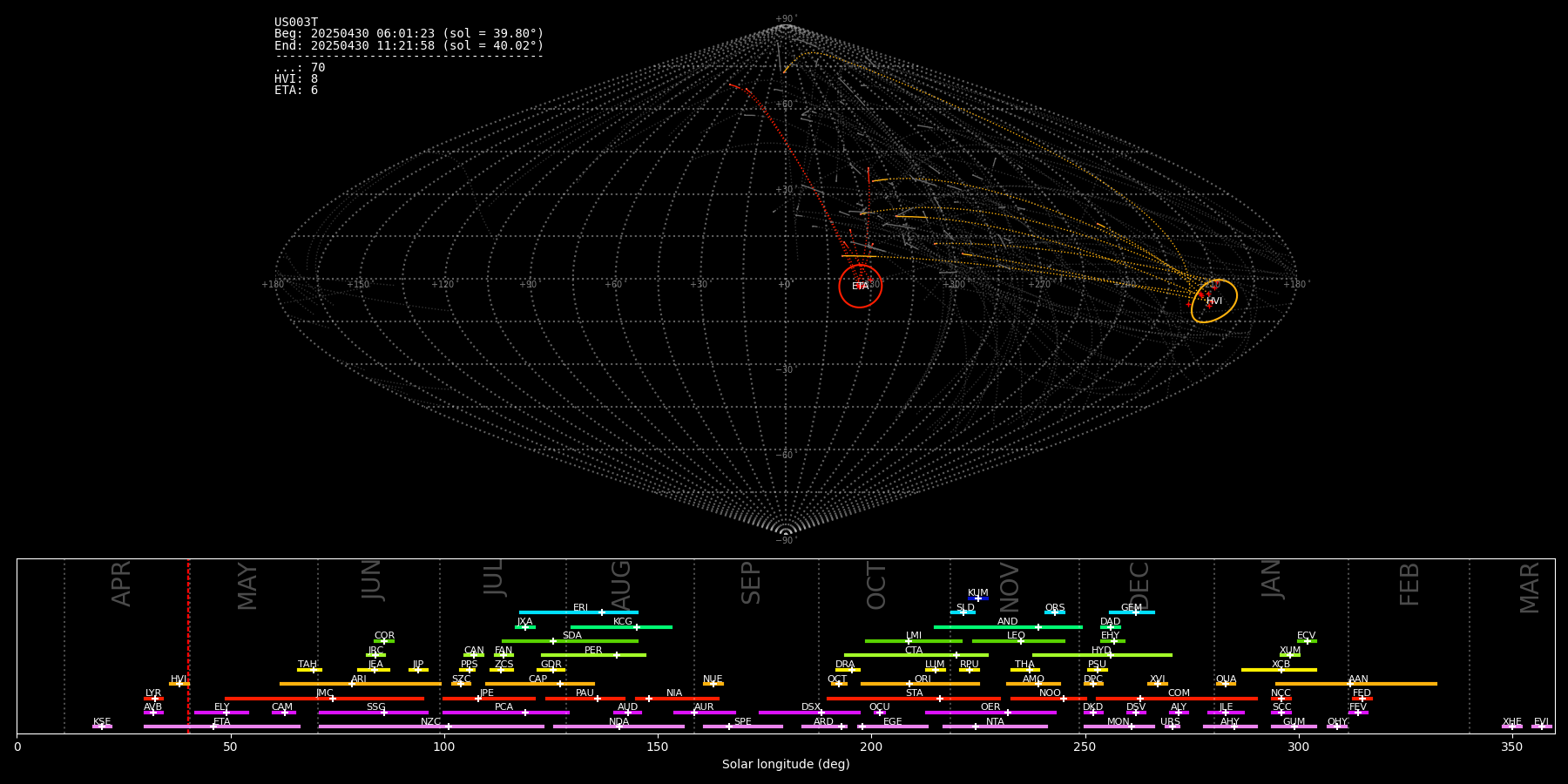The image size is (1568, 784).
Task: Click the KCG shower bar
Action: coord(621,627)
